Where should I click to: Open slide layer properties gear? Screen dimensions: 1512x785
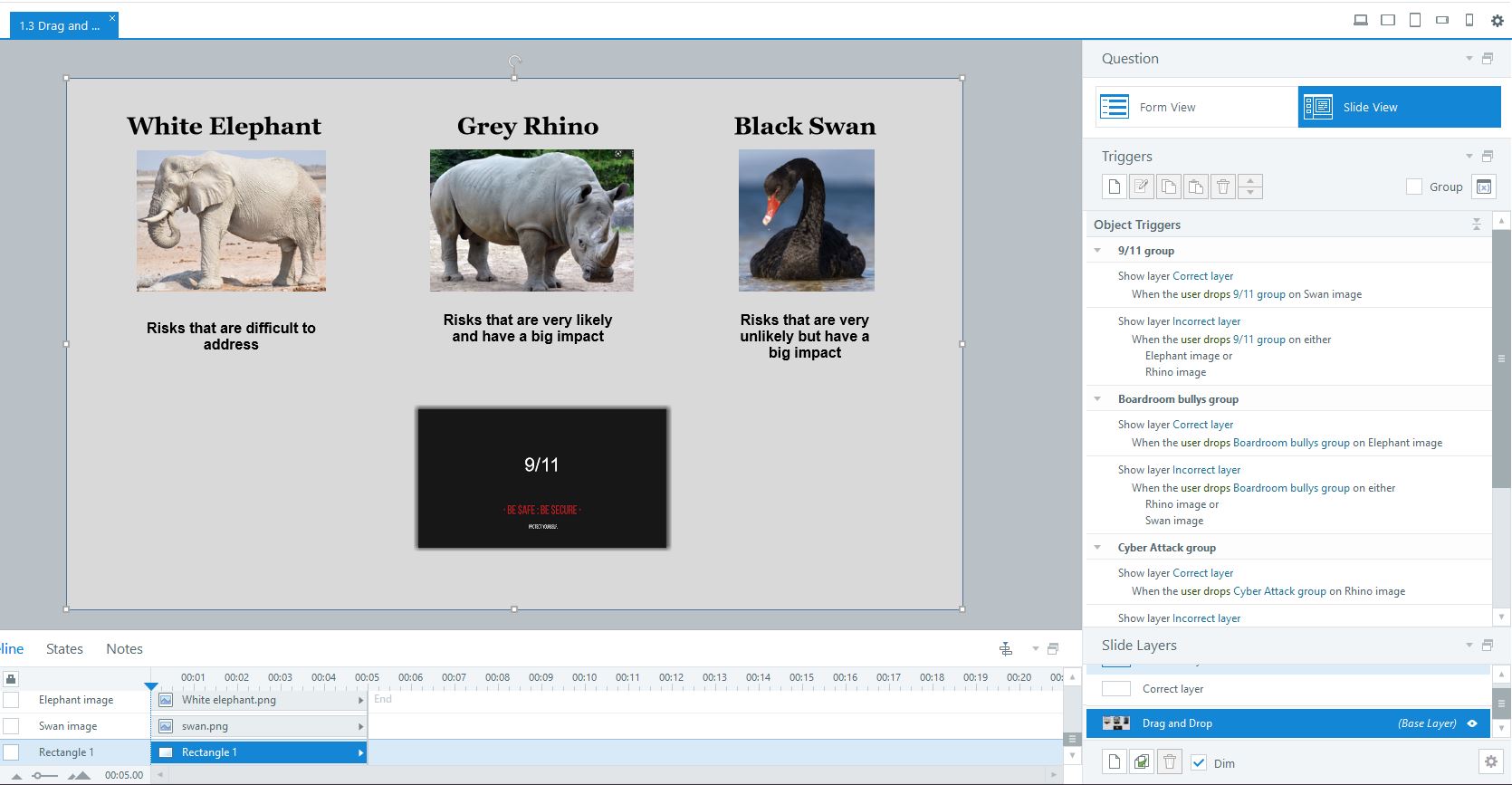click(1490, 762)
